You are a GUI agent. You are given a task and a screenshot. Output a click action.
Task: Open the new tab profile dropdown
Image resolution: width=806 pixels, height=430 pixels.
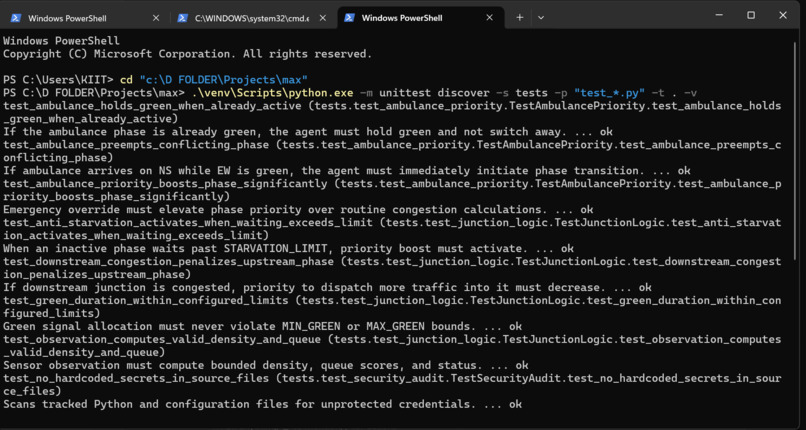tap(541, 17)
